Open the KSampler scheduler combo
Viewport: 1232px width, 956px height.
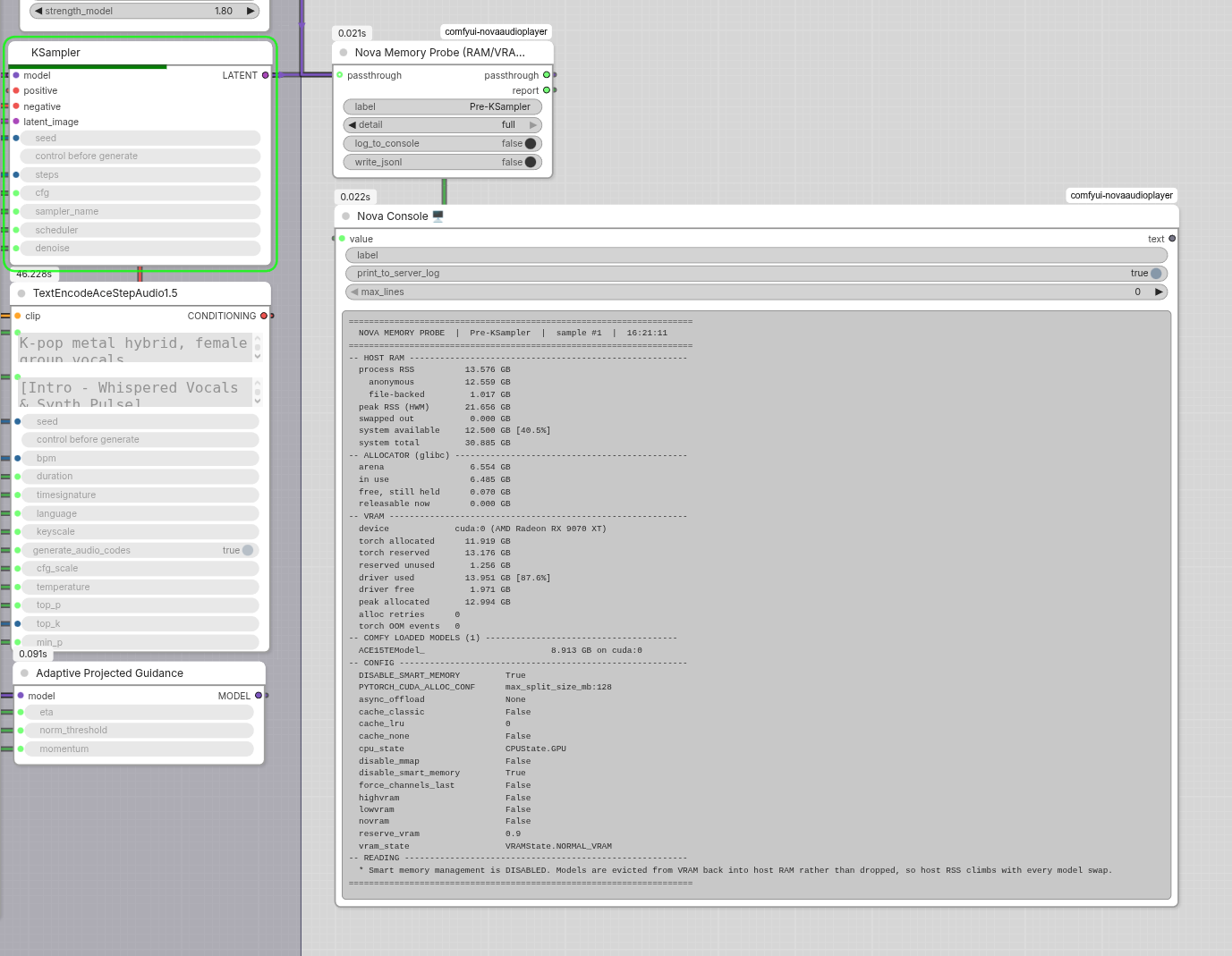point(140,230)
